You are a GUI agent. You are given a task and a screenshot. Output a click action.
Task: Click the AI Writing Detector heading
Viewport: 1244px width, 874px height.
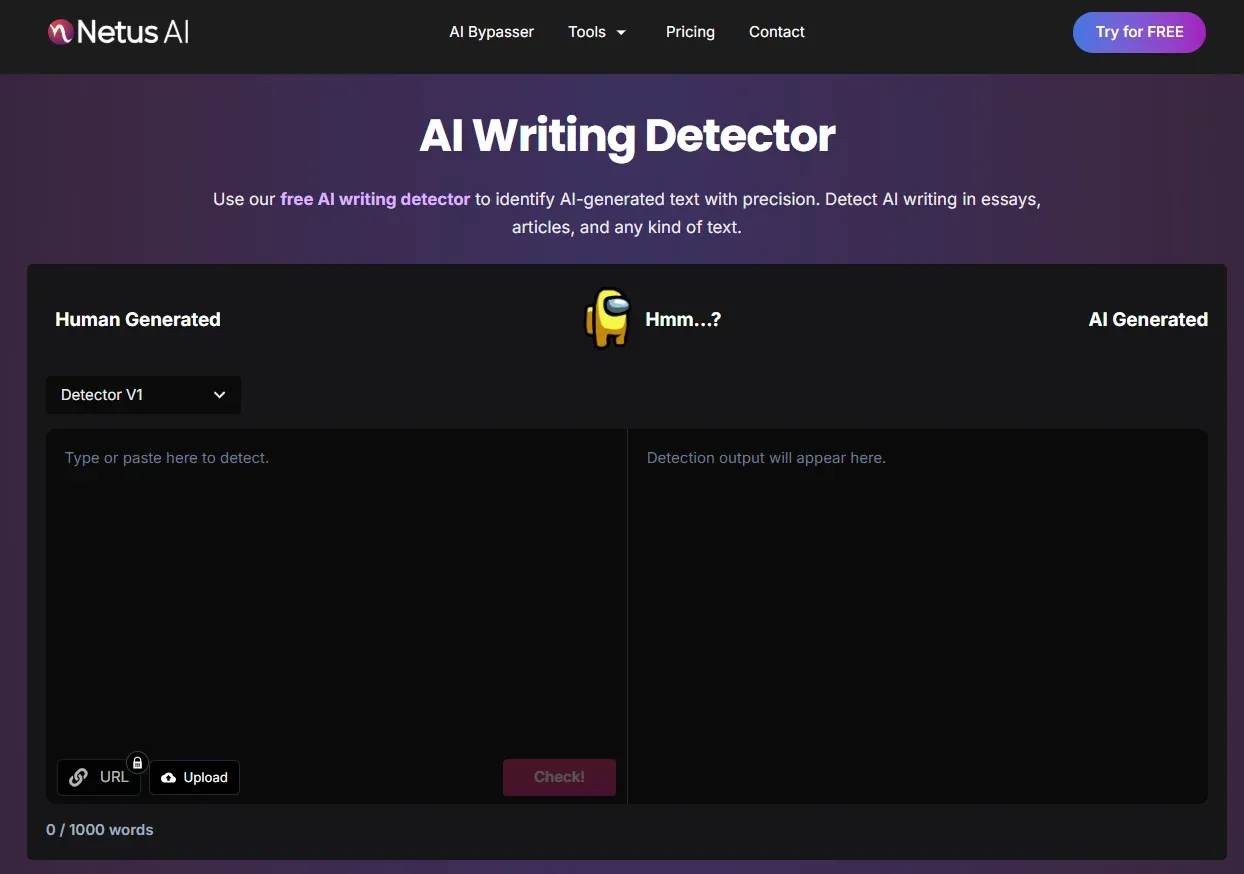click(627, 135)
